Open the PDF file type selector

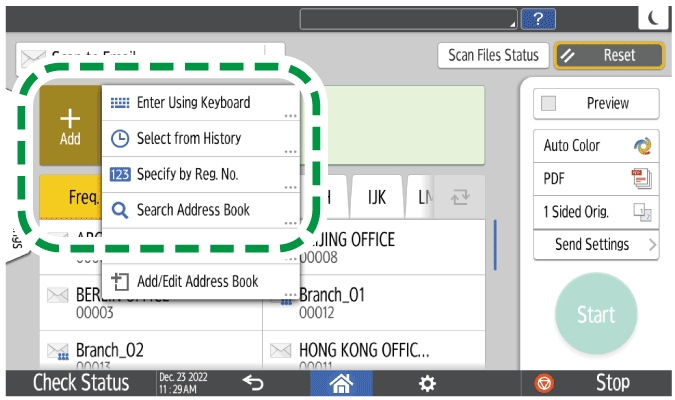(596, 178)
